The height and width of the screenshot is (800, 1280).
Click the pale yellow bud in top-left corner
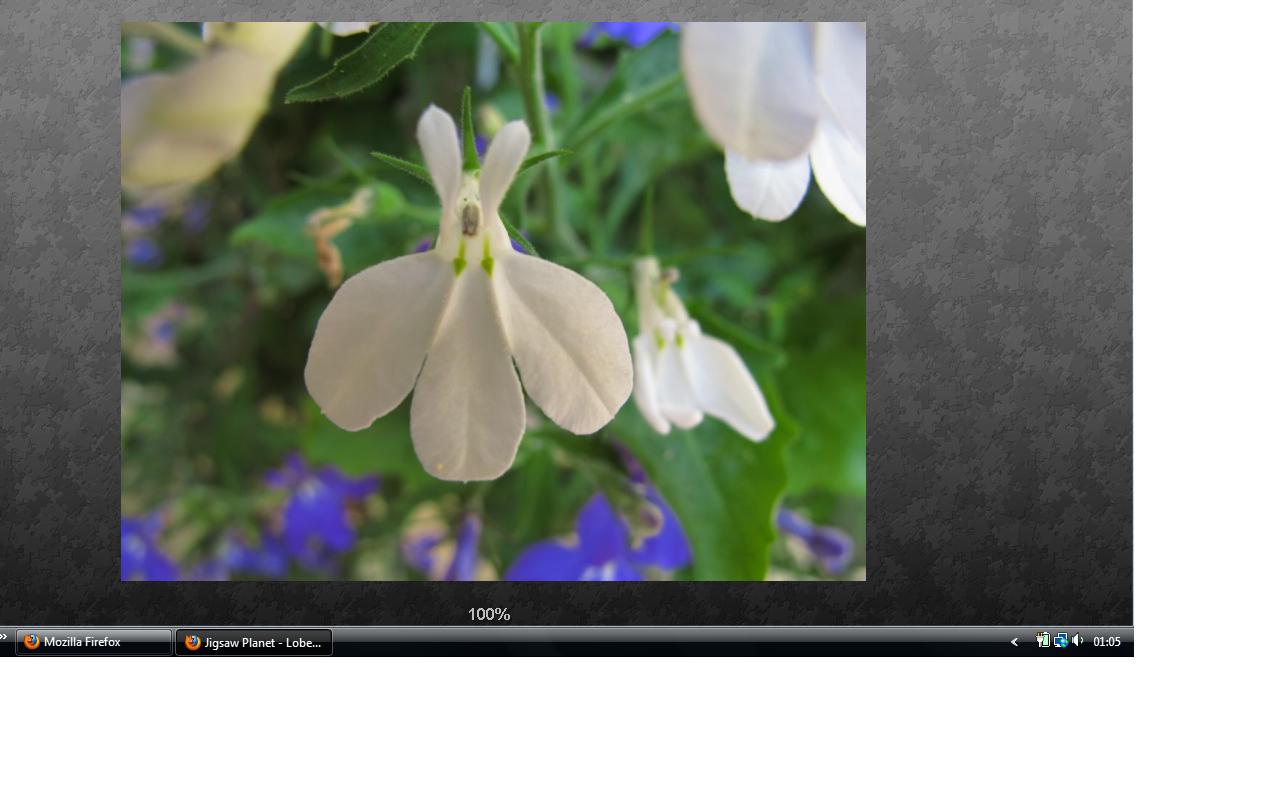click(200, 110)
